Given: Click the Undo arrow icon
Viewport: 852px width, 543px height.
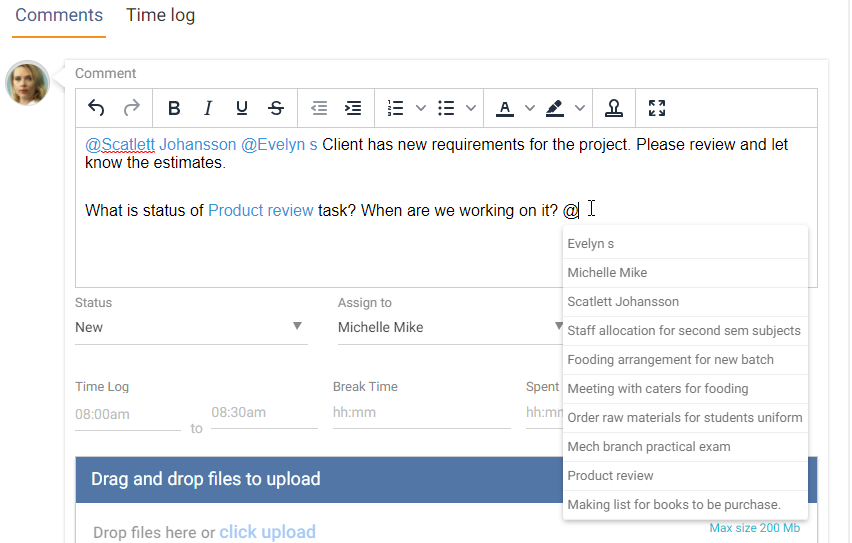Looking at the screenshot, I should pyautogui.click(x=96, y=108).
